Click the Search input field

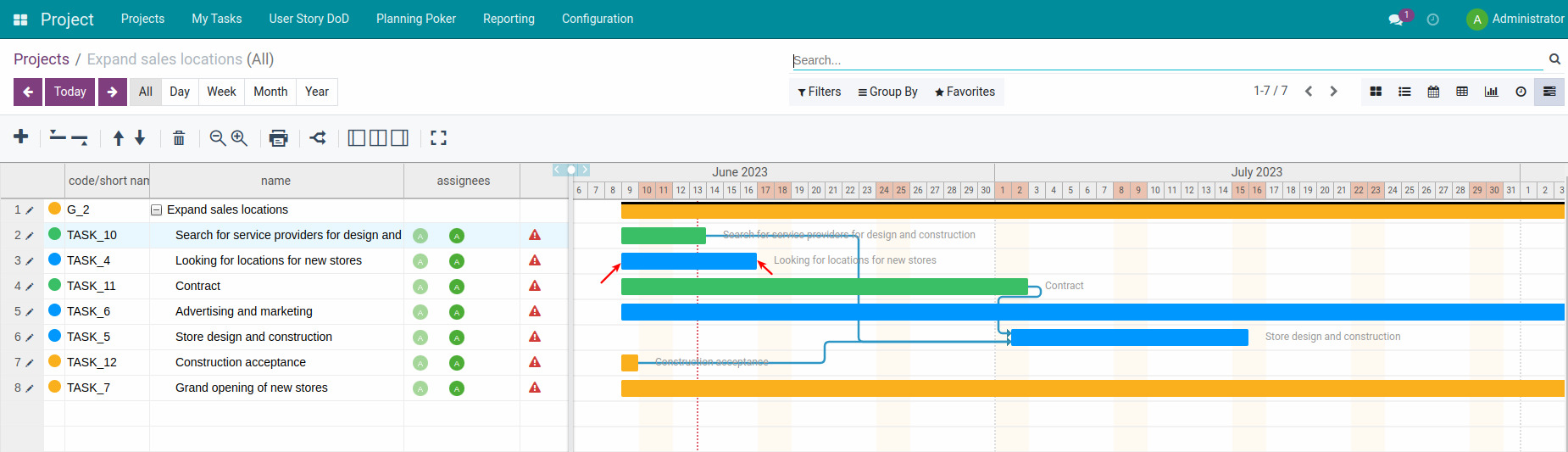pos(1167,60)
